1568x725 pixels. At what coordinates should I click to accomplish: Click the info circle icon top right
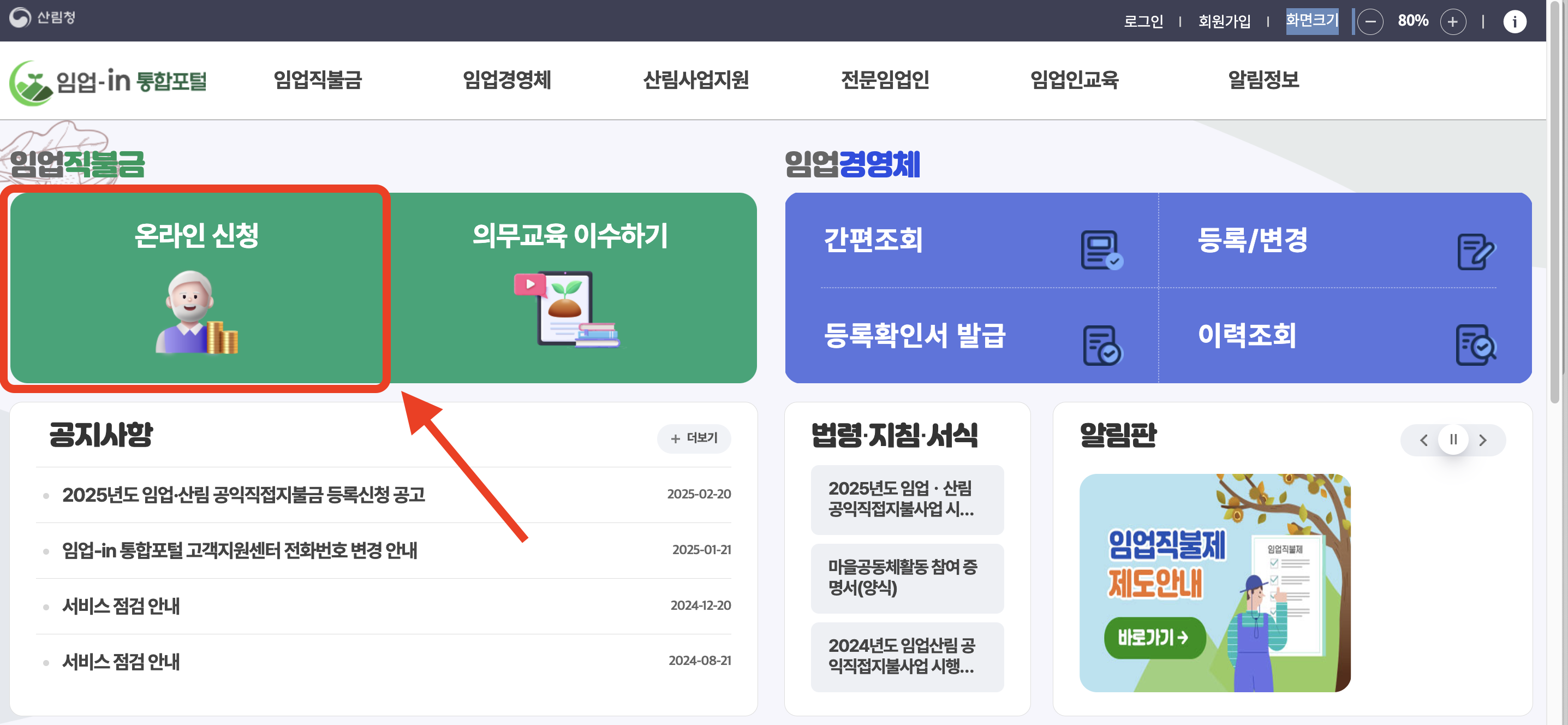(x=1515, y=21)
